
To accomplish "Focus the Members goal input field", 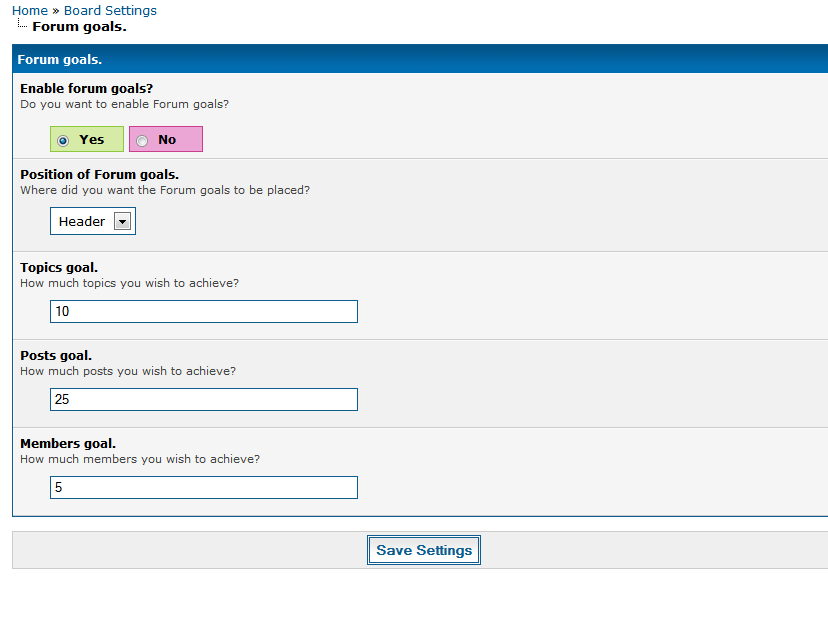I will coord(204,488).
